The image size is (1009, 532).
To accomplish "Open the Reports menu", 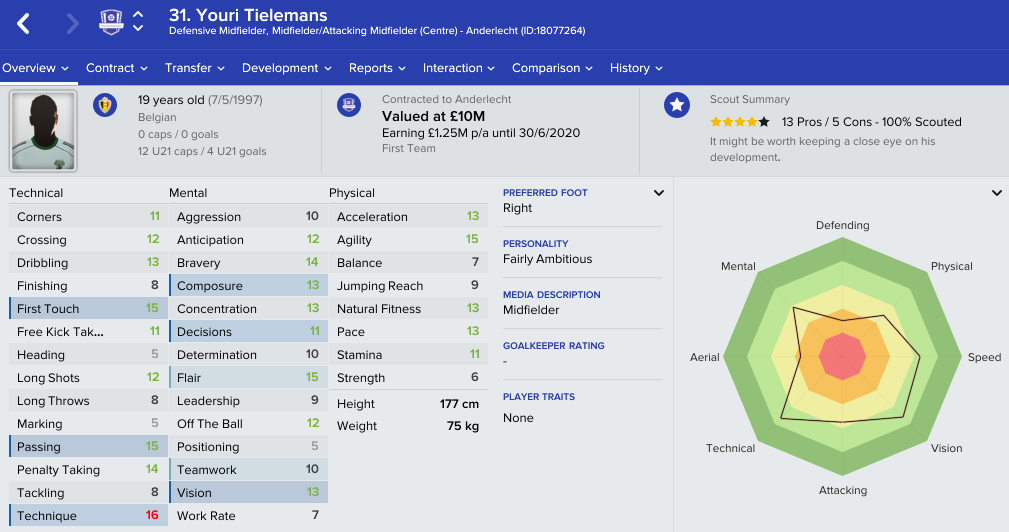I will [377, 68].
